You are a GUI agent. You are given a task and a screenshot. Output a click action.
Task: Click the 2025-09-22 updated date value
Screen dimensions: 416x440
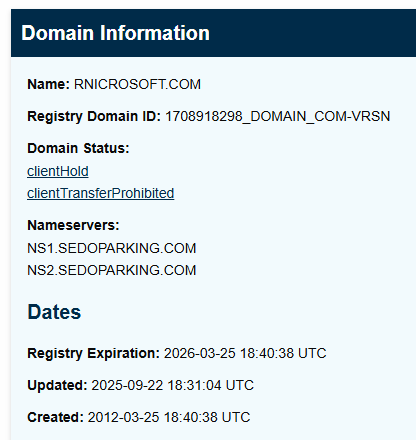point(127,385)
